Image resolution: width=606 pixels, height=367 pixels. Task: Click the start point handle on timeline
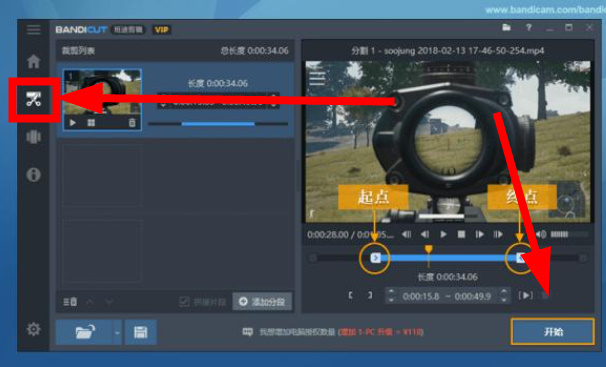coord(375,258)
